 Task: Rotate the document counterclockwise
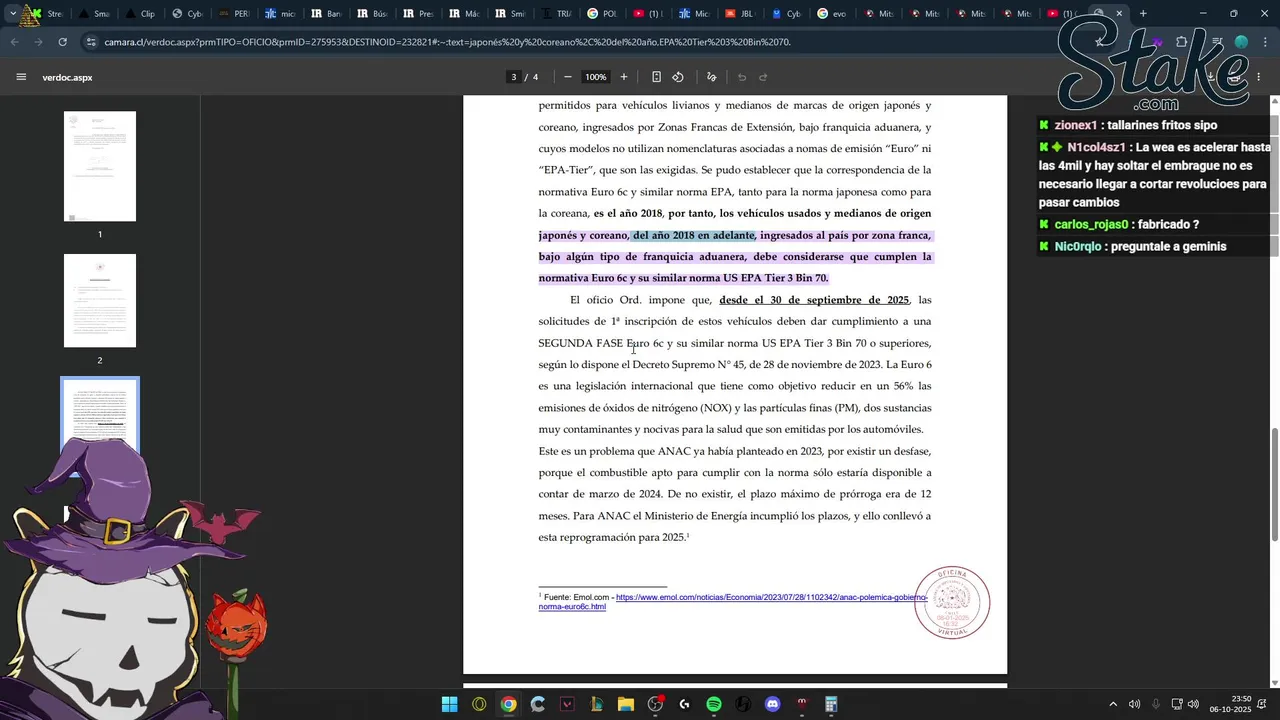click(678, 77)
